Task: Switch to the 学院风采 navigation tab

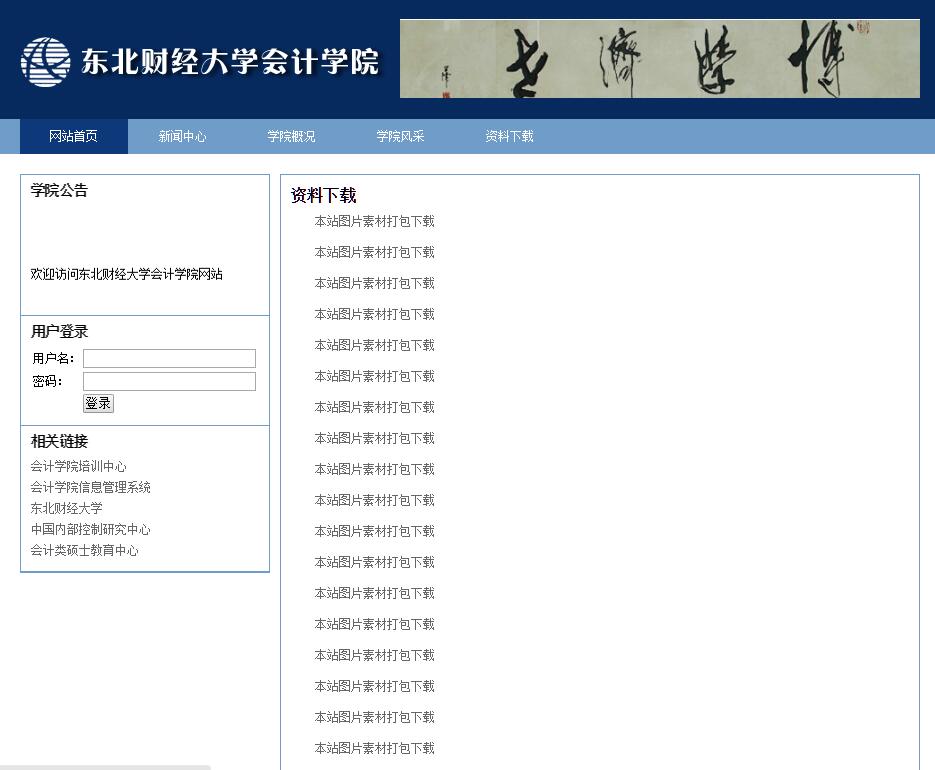Action: click(400, 137)
